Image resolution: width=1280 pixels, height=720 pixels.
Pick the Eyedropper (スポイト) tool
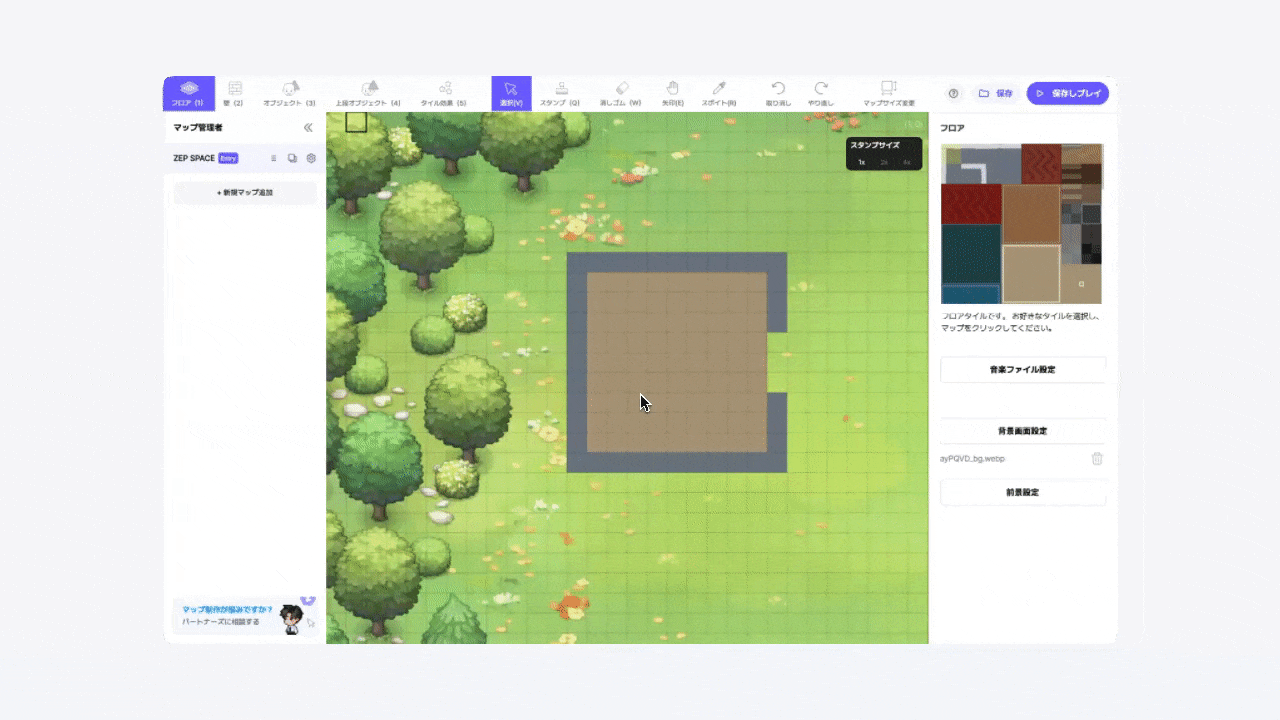[718, 93]
